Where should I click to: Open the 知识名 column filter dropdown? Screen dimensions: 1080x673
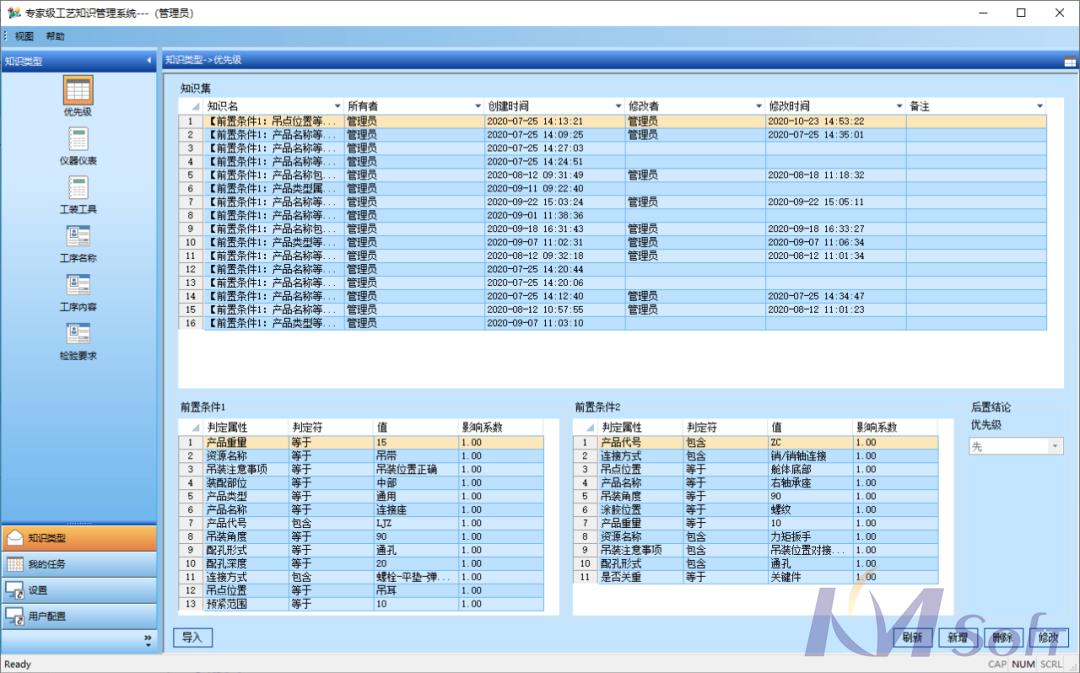pos(338,105)
